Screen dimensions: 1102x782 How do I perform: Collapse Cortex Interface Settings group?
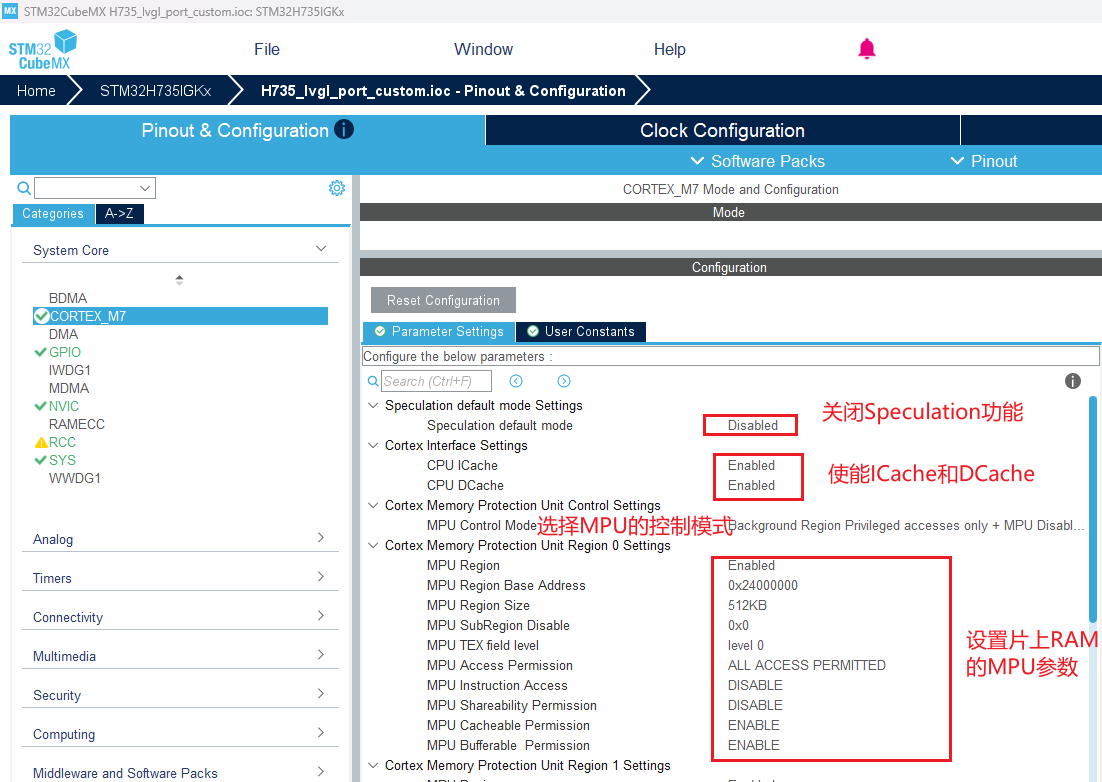(373, 445)
